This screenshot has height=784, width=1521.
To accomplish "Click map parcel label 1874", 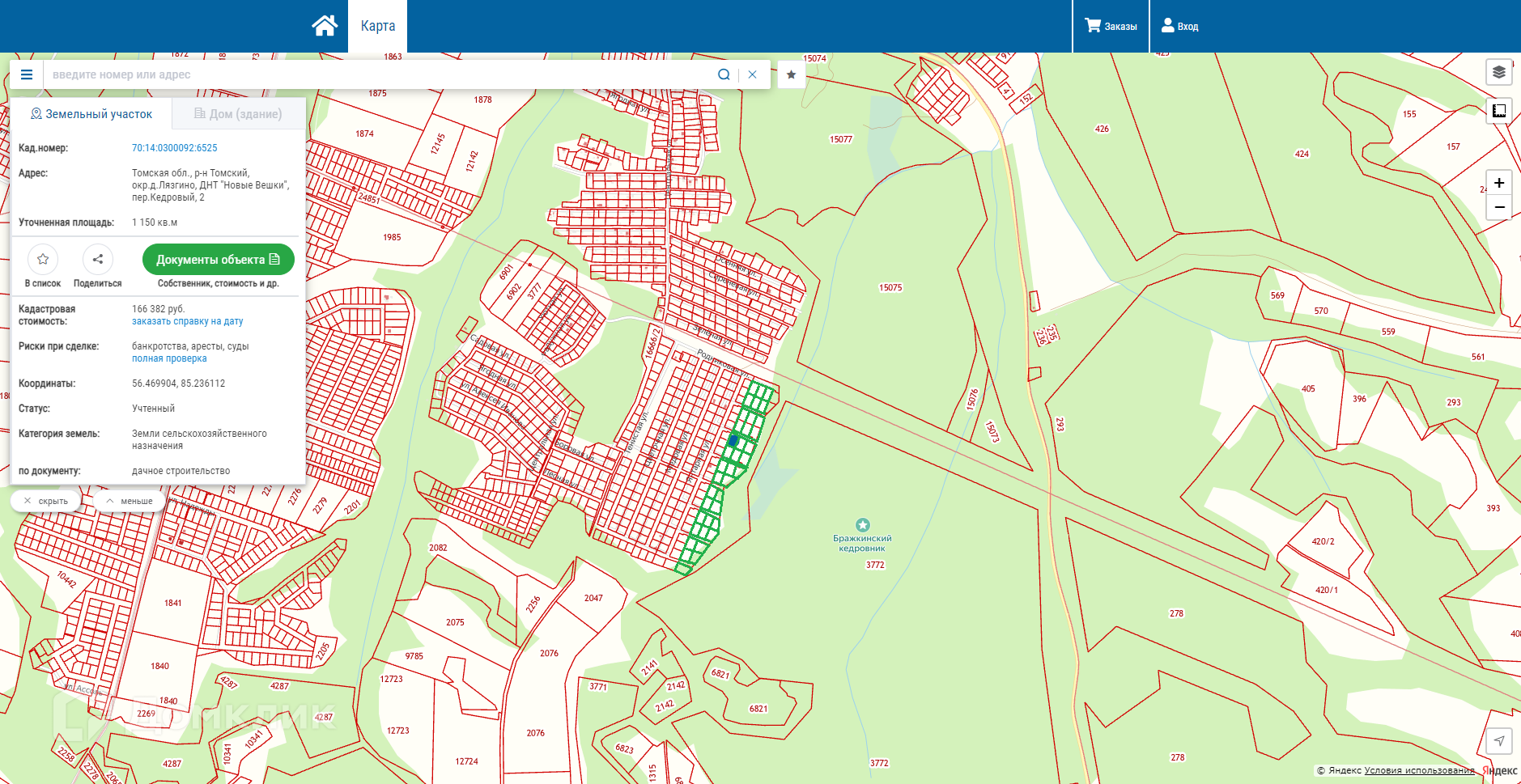I will pos(364,133).
